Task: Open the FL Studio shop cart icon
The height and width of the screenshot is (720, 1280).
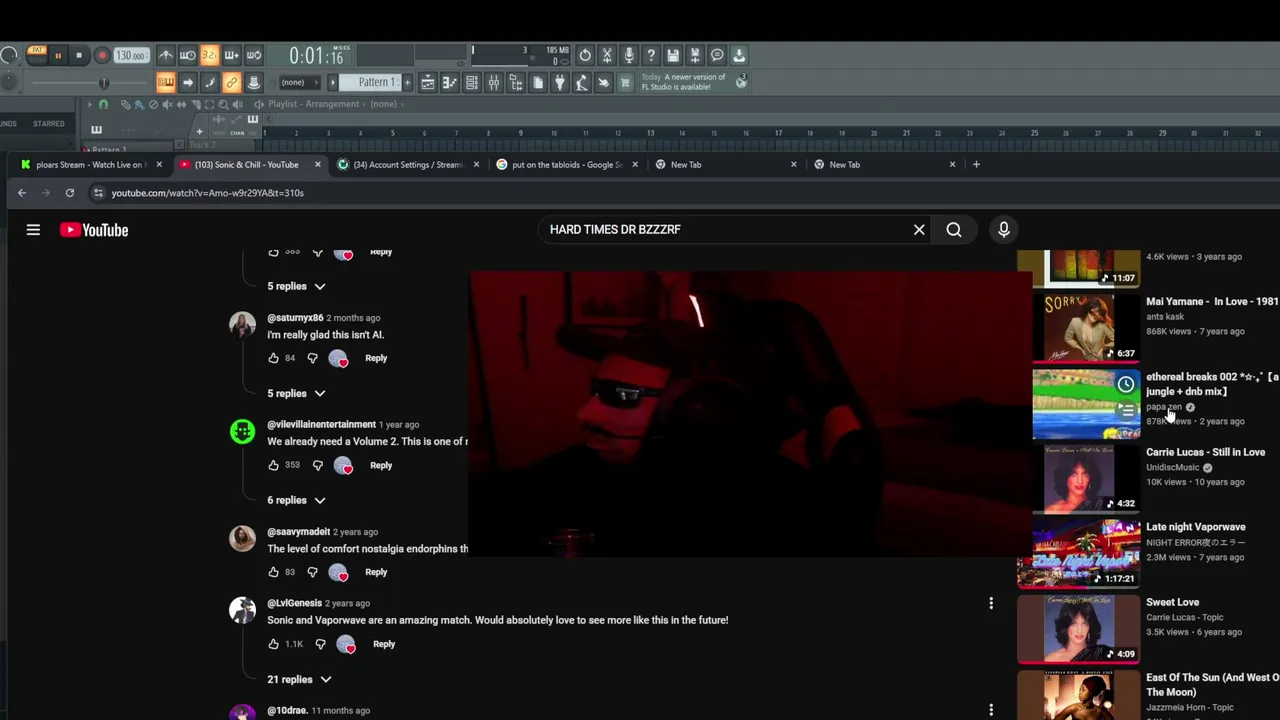Action: click(626, 82)
